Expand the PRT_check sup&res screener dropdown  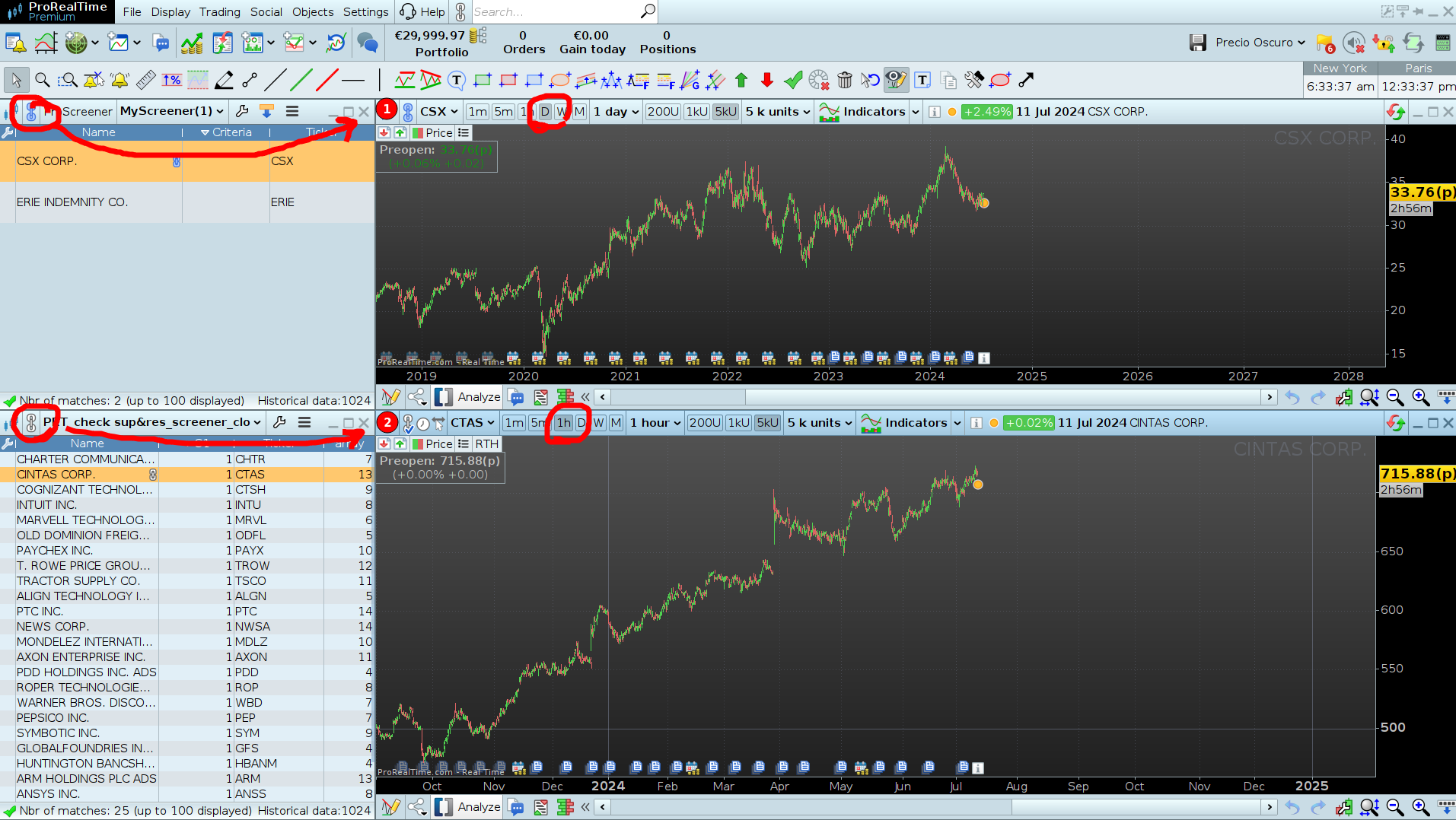(152, 422)
